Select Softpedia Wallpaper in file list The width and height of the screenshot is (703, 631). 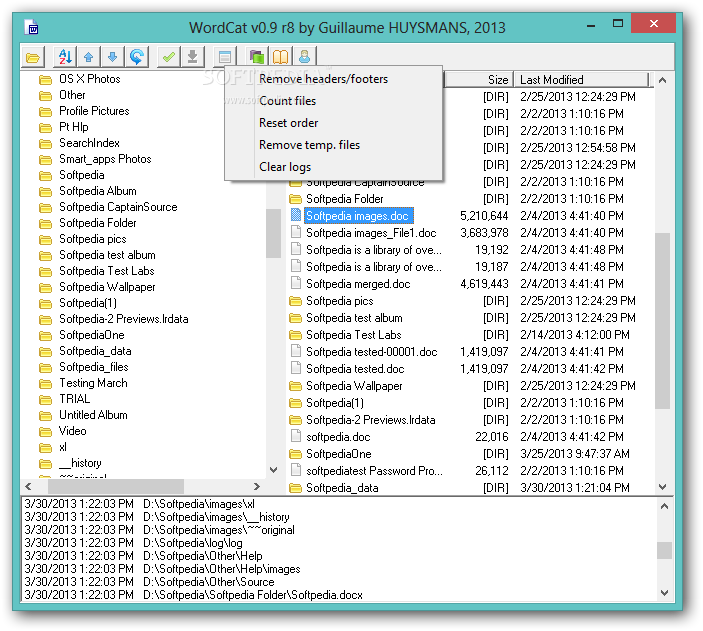(x=354, y=386)
